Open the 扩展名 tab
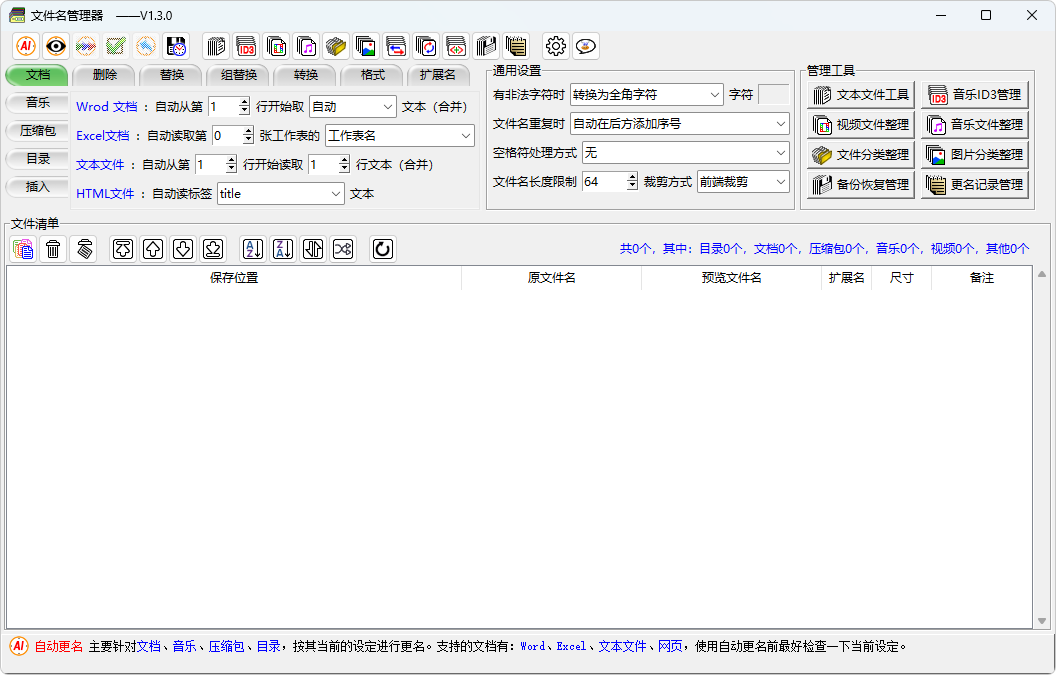This screenshot has width=1056, height=675. click(438, 74)
